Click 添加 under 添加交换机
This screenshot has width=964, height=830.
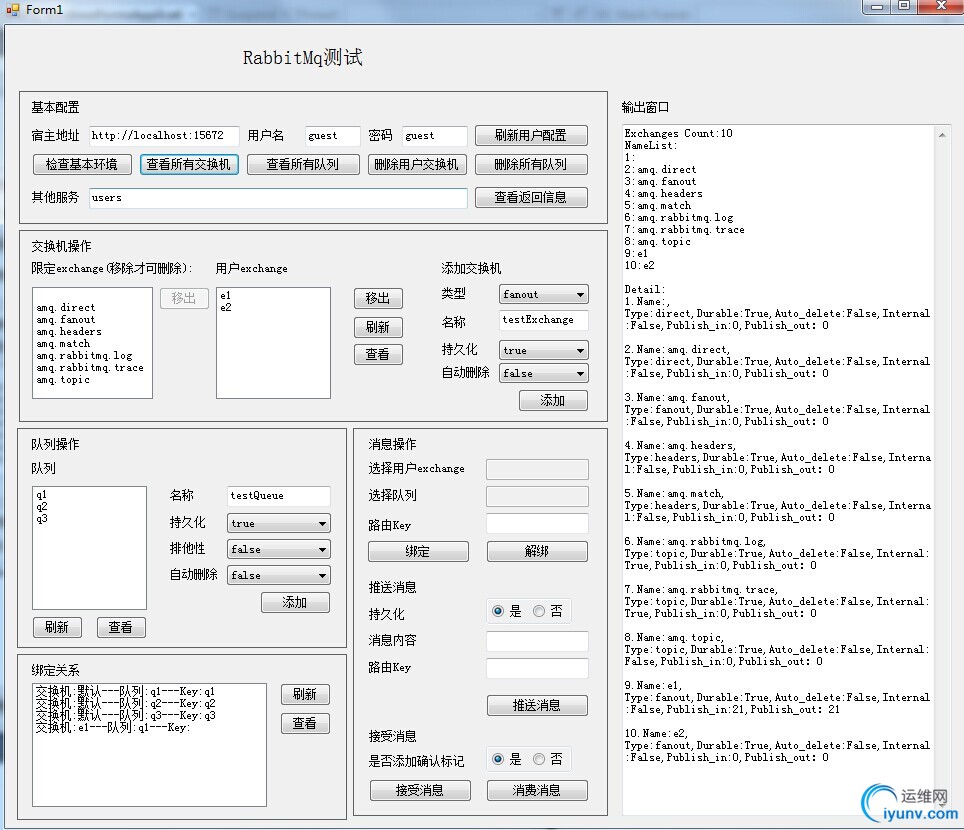pyautogui.click(x=553, y=400)
